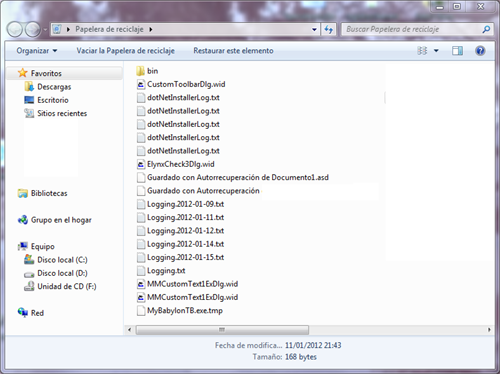This screenshot has height=374, width=500.
Task: Select Logging.2012-01-09.txt
Action: pos(185,204)
